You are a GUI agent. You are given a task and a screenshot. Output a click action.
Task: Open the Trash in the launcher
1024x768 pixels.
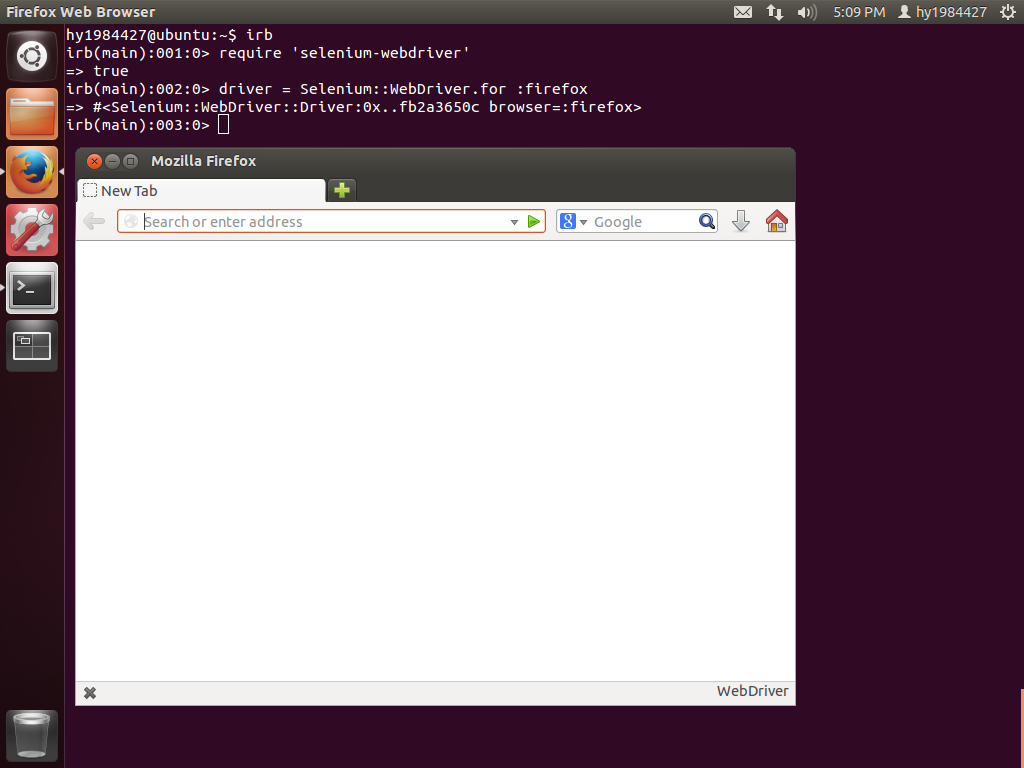pos(32,736)
